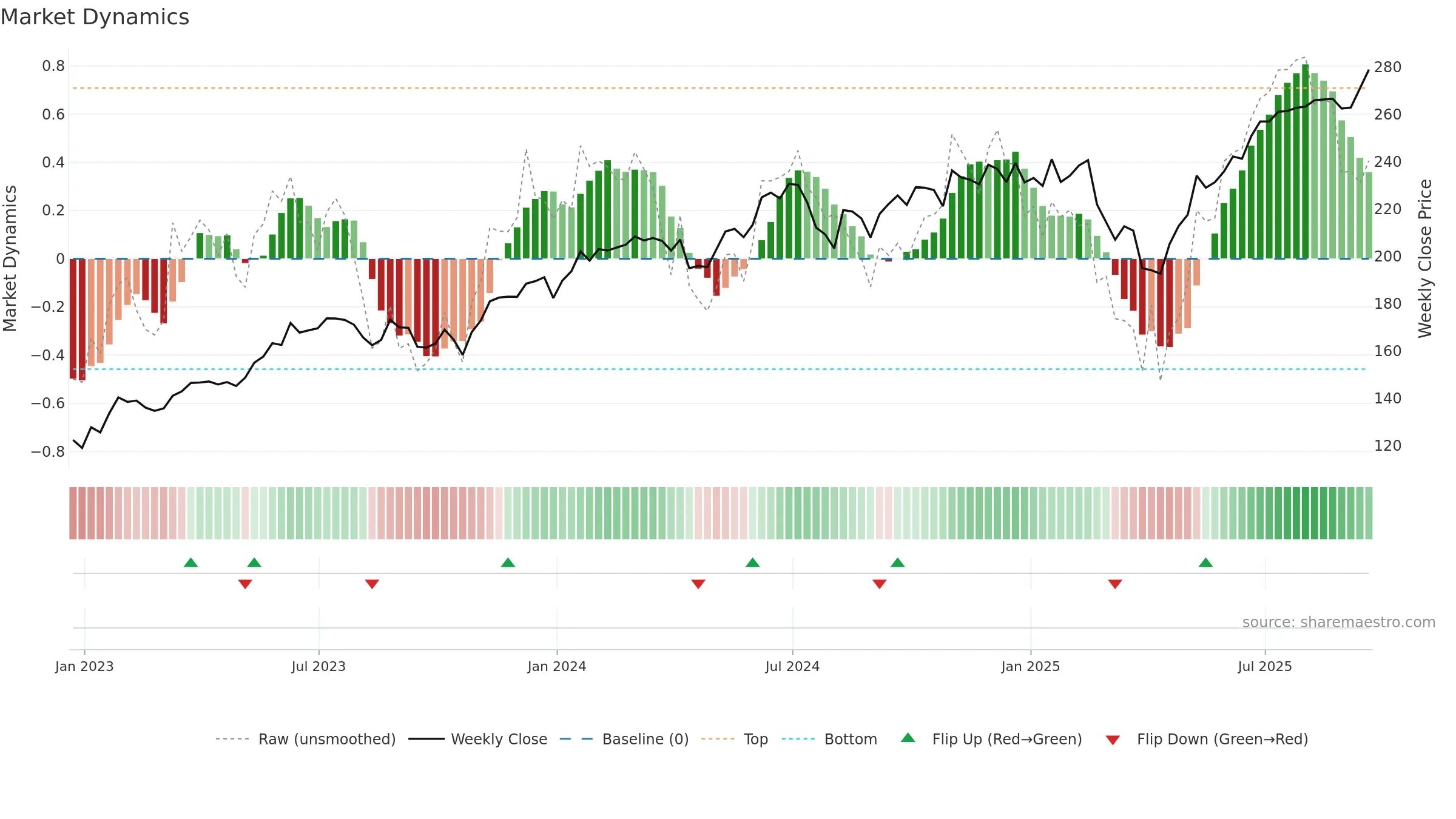Click the source: sharemaestro.com text

1339,622
